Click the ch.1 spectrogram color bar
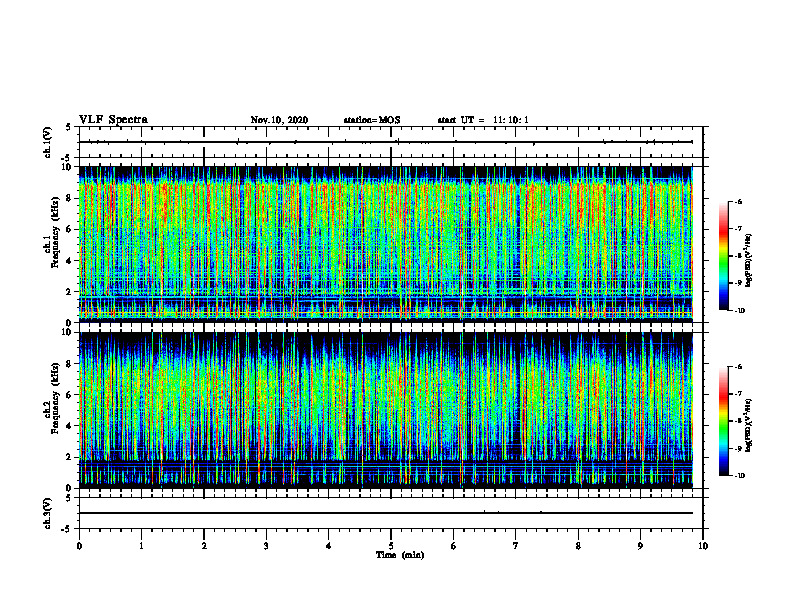 point(723,256)
